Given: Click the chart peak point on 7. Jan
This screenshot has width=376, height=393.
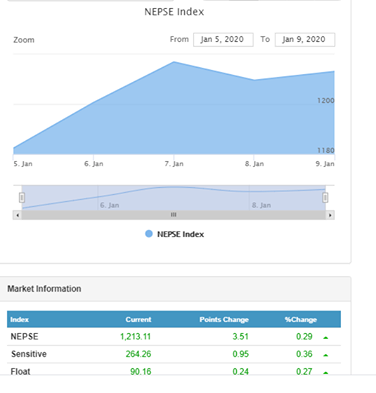Looking at the screenshot, I should coord(174,62).
